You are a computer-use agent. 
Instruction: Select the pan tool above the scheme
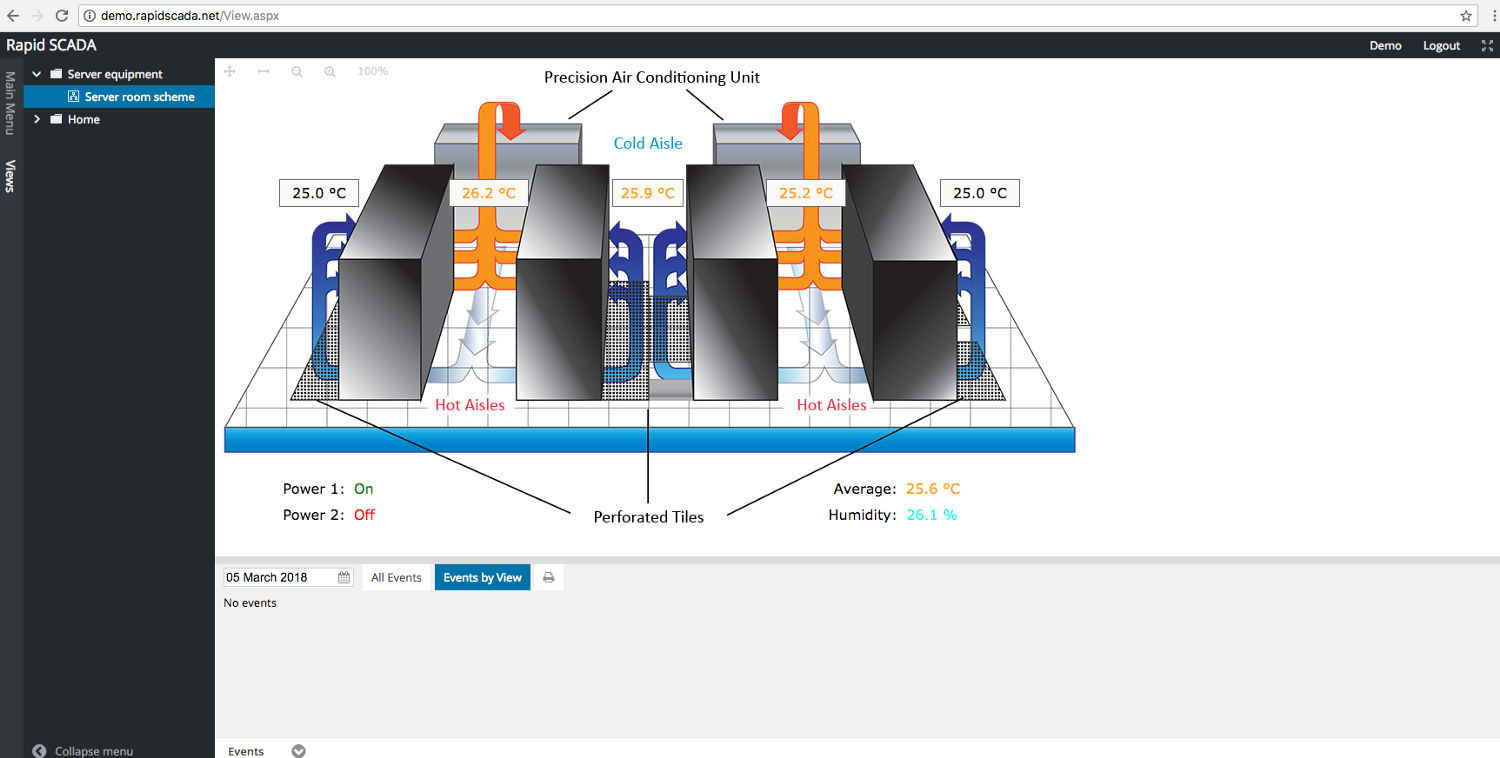click(x=229, y=71)
